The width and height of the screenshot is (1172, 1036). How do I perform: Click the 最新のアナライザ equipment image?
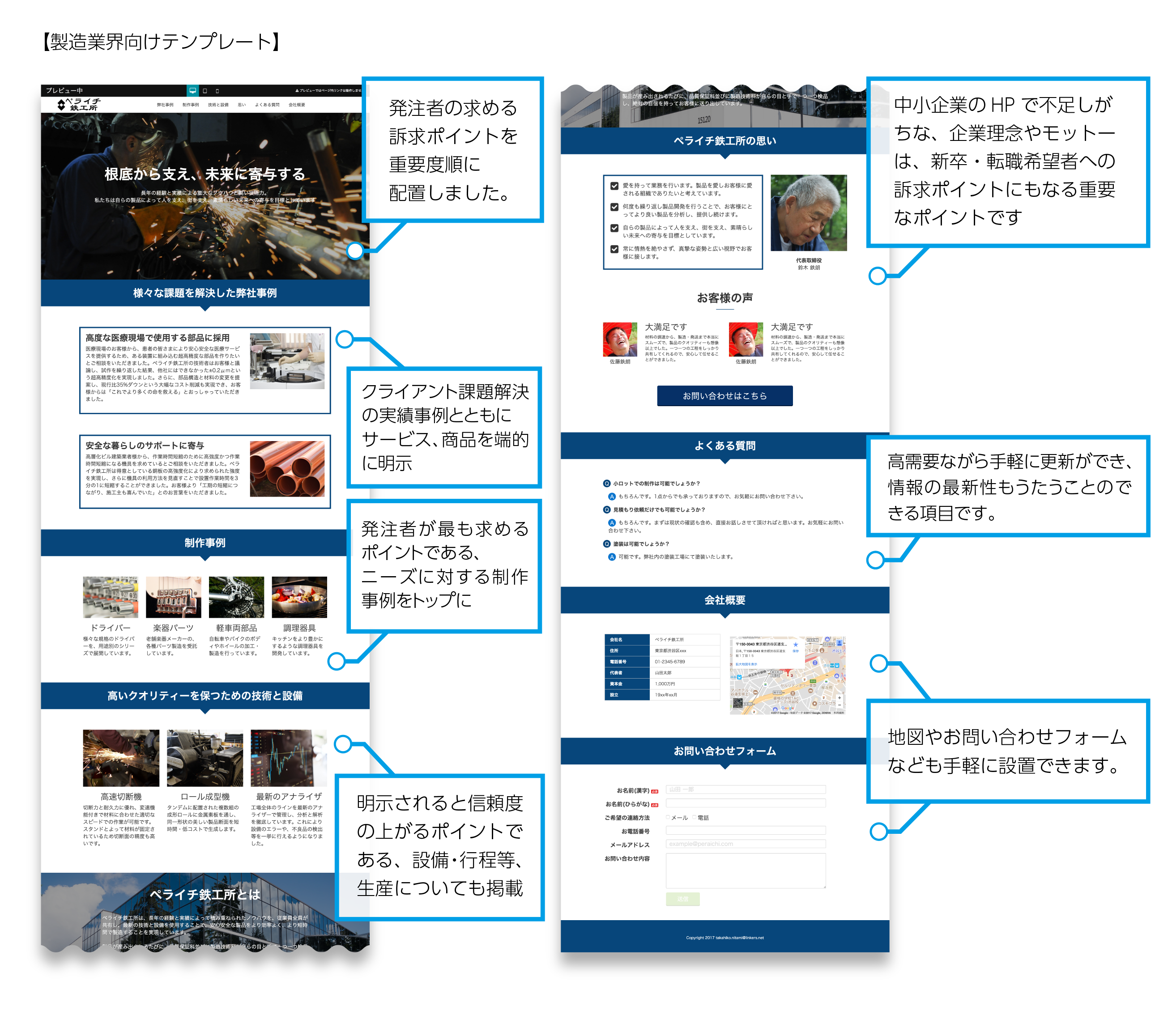tap(288, 757)
